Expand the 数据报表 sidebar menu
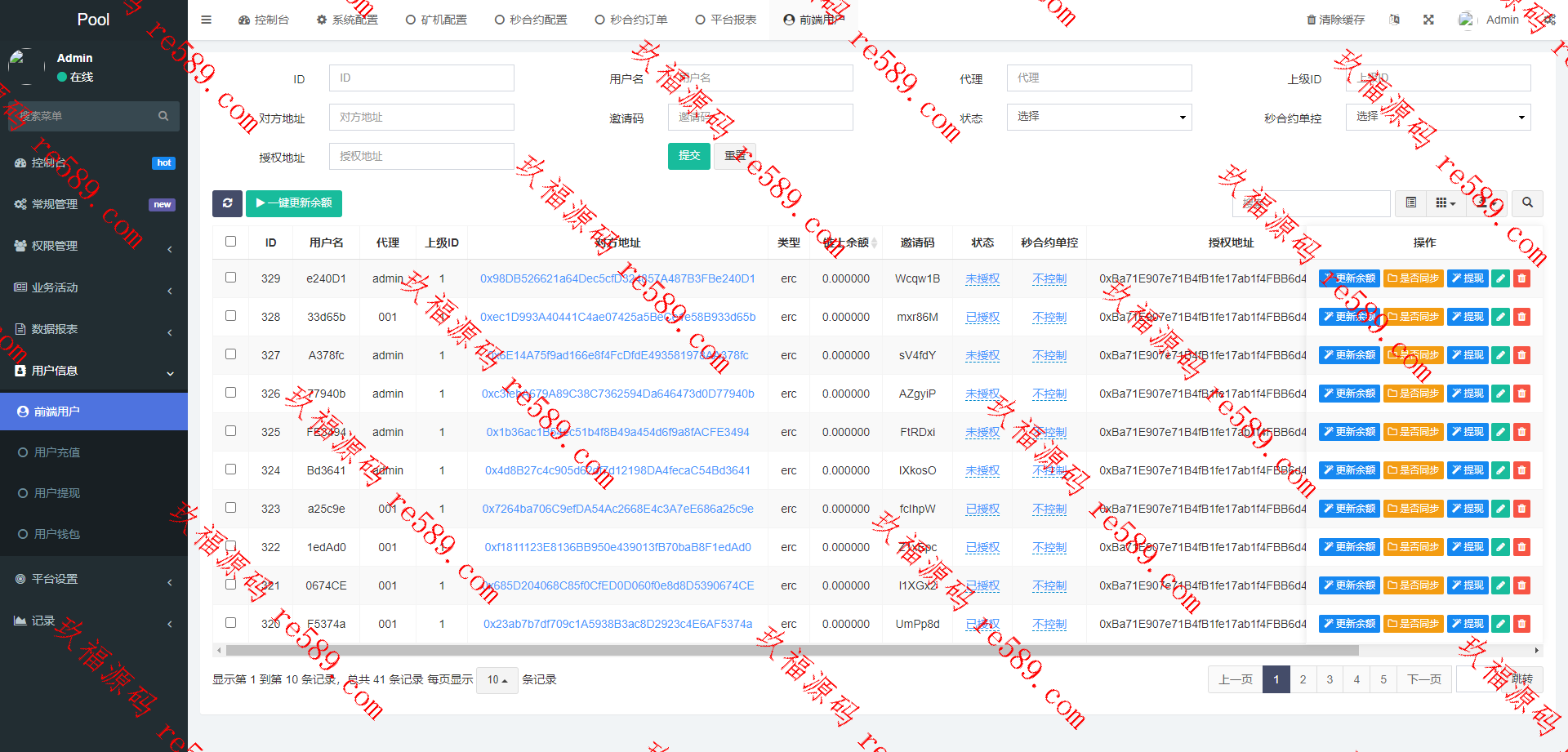This screenshot has width=1568, height=752. pyautogui.click(x=94, y=329)
